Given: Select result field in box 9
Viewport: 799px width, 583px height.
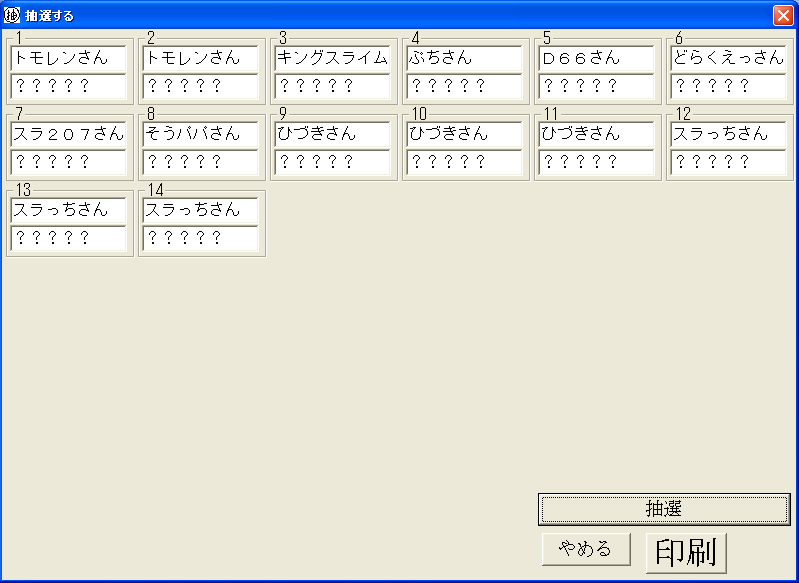Looking at the screenshot, I should click(x=332, y=163).
